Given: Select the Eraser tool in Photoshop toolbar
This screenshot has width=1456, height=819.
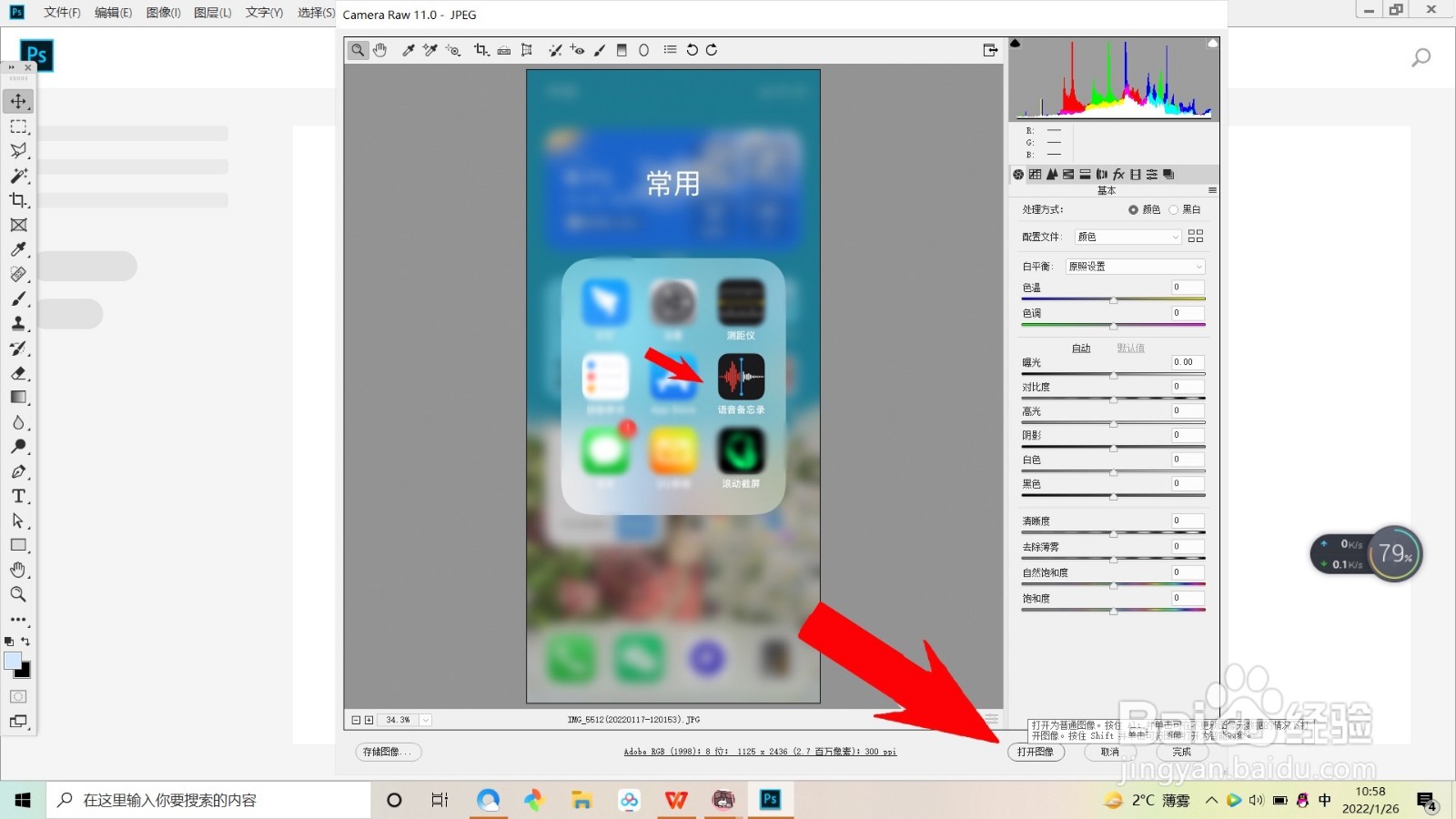Looking at the screenshot, I should [x=18, y=373].
